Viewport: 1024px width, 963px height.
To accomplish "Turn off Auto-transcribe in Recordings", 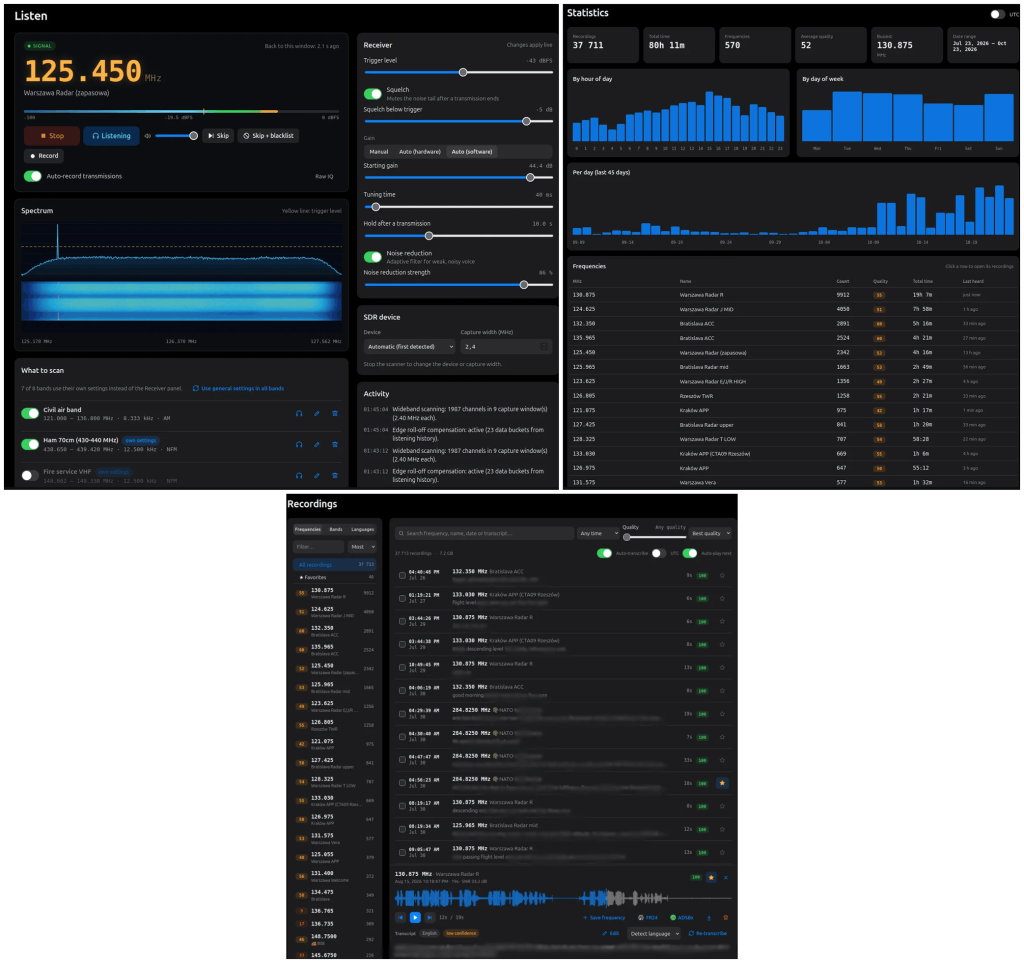I will (604, 553).
